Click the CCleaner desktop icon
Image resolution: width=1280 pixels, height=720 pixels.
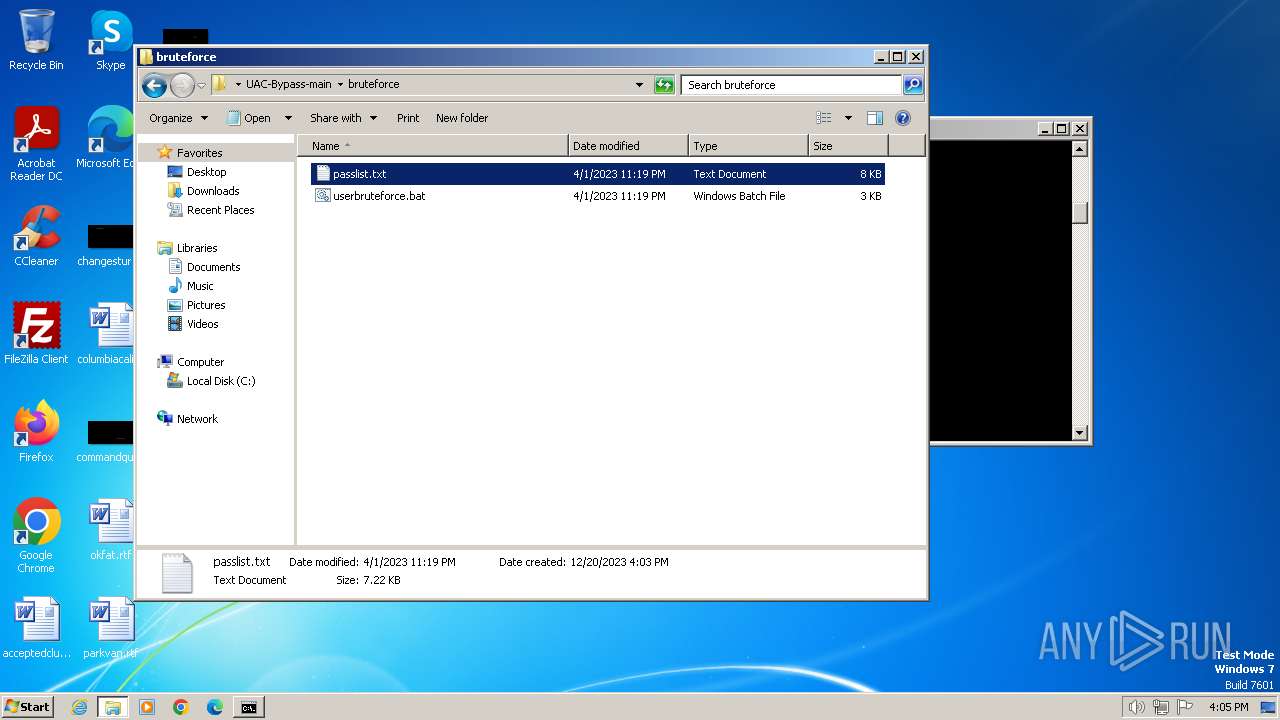coord(36,236)
